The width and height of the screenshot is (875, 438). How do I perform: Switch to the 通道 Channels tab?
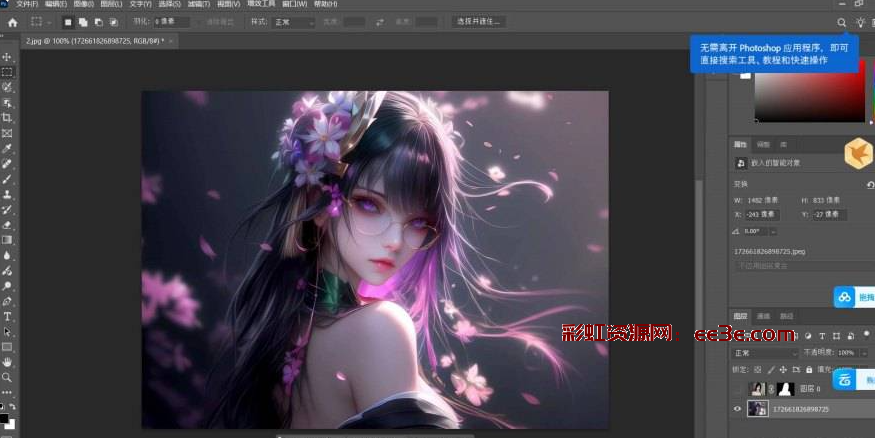pos(762,316)
